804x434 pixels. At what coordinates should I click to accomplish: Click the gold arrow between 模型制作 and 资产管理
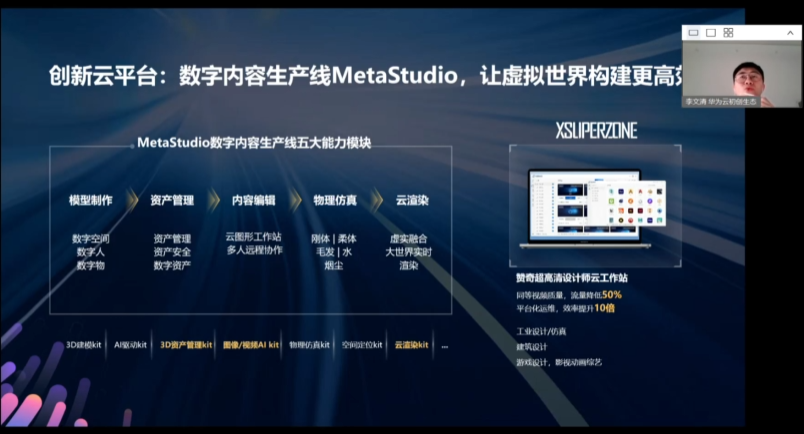[x=132, y=200]
